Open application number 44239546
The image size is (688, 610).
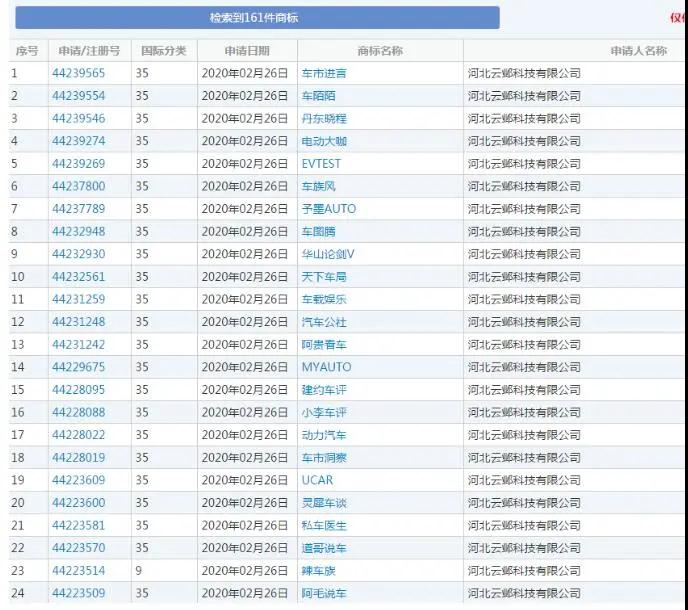79,118
